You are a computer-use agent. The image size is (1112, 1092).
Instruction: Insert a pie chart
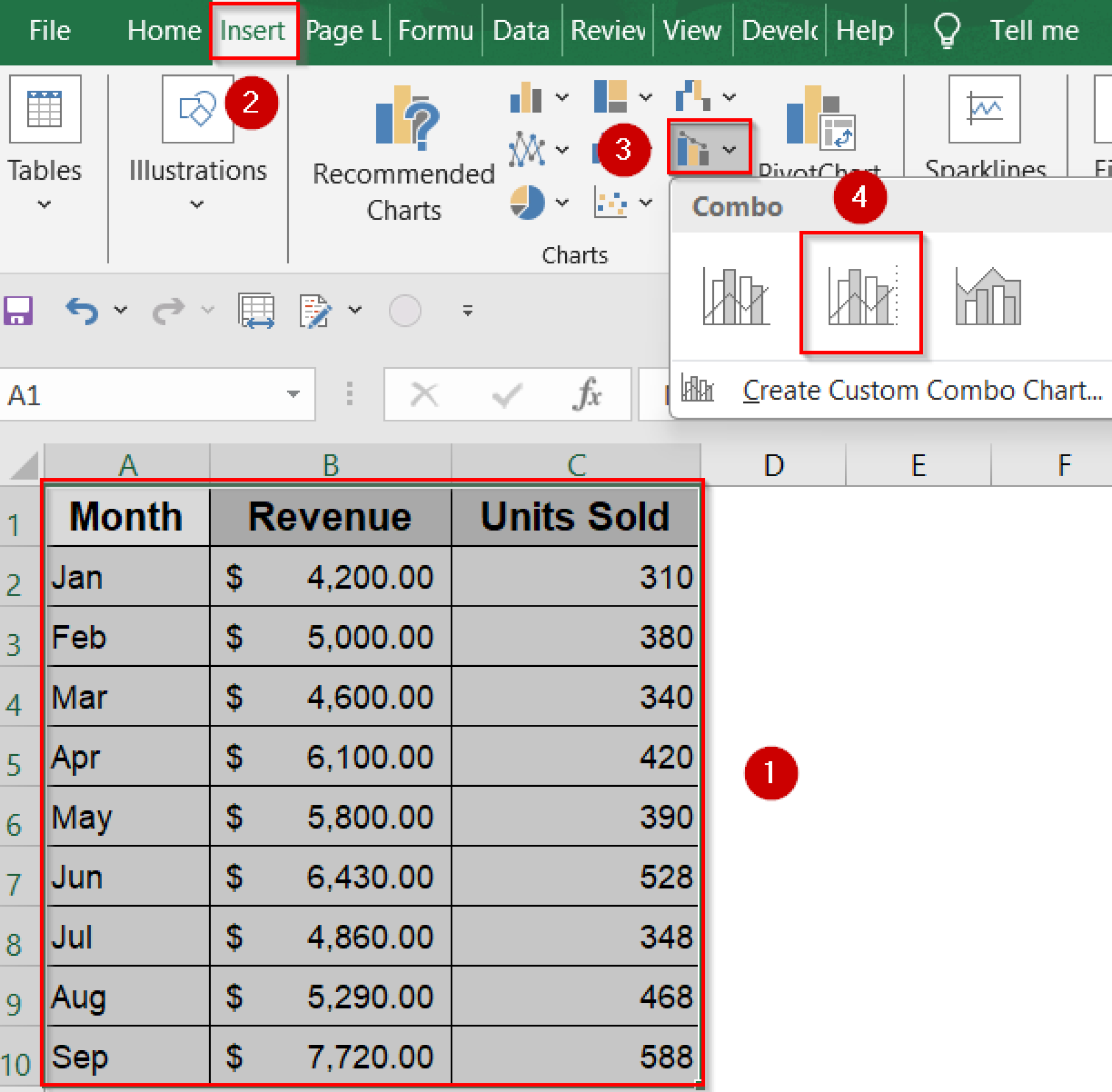point(528,202)
